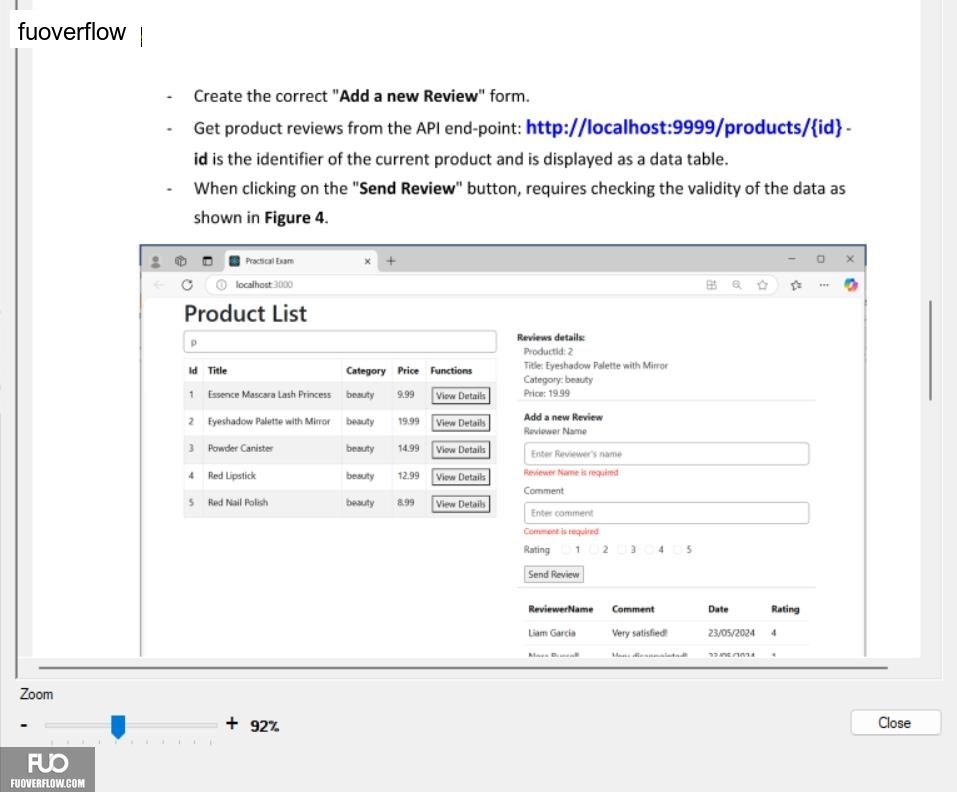Screen dimensions: 957x792
Task: Click the site information icon in the address bar
Action: pyautogui.click(x=221, y=285)
